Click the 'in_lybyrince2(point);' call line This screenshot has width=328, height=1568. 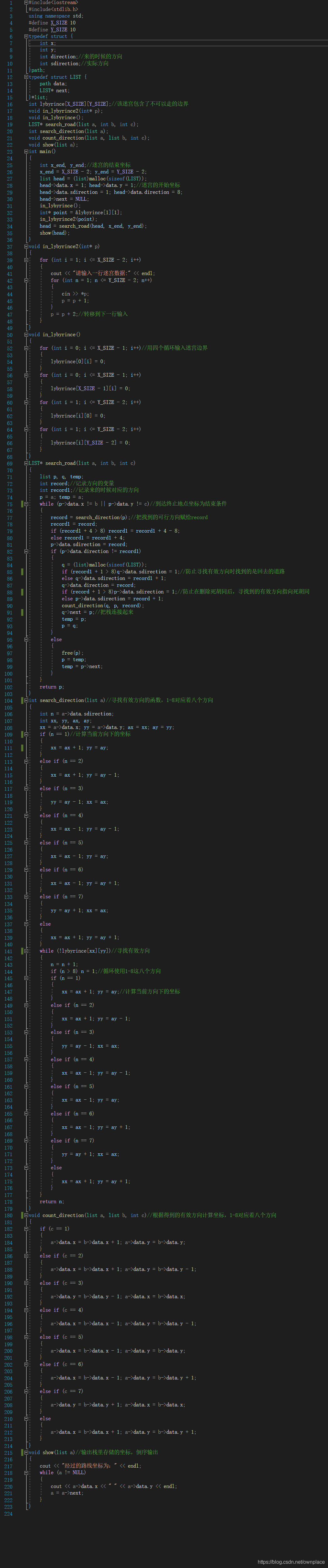coord(68,219)
